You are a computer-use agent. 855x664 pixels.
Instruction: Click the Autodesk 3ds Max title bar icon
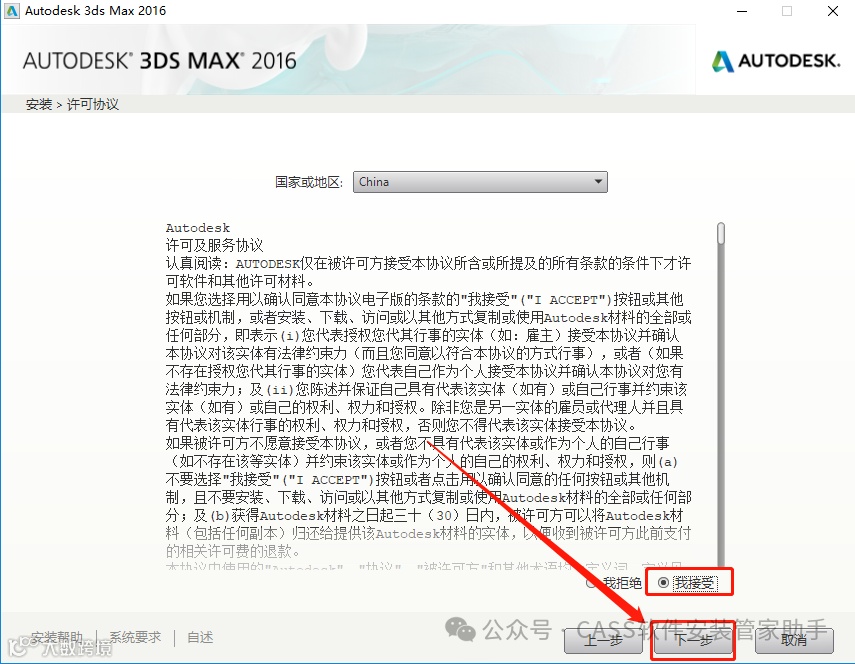(x=11, y=11)
